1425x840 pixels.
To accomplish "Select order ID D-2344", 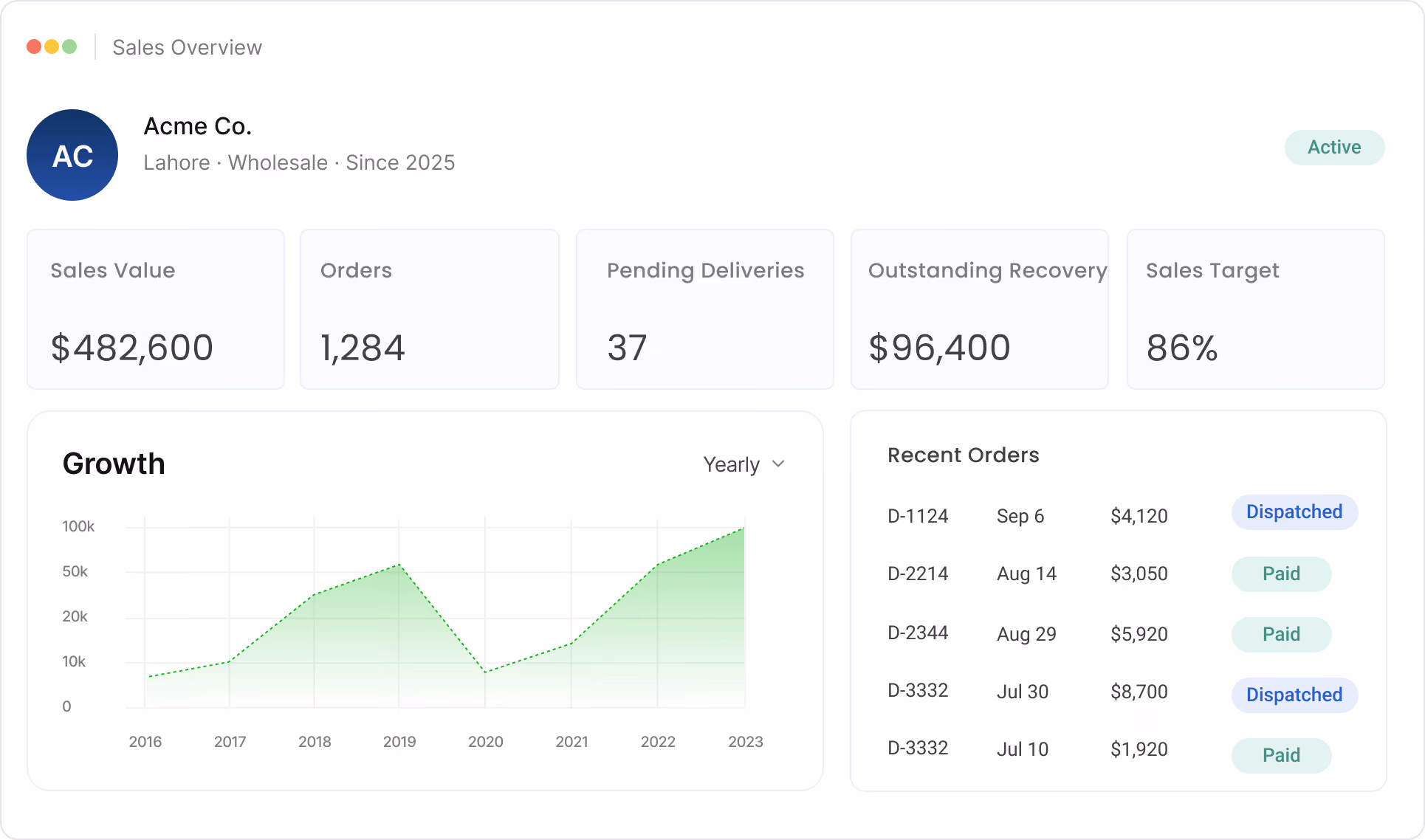I will [x=918, y=633].
